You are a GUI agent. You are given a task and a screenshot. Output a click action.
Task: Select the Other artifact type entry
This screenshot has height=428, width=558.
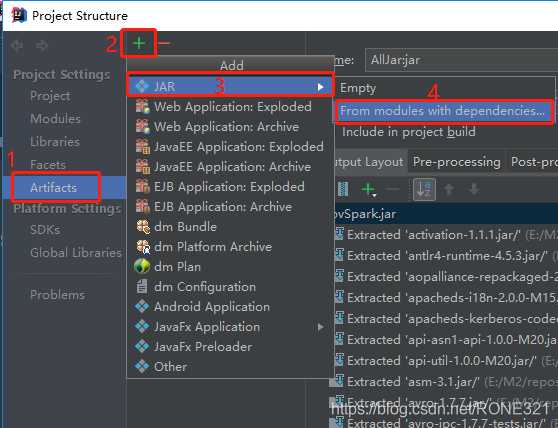[x=230, y=366]
